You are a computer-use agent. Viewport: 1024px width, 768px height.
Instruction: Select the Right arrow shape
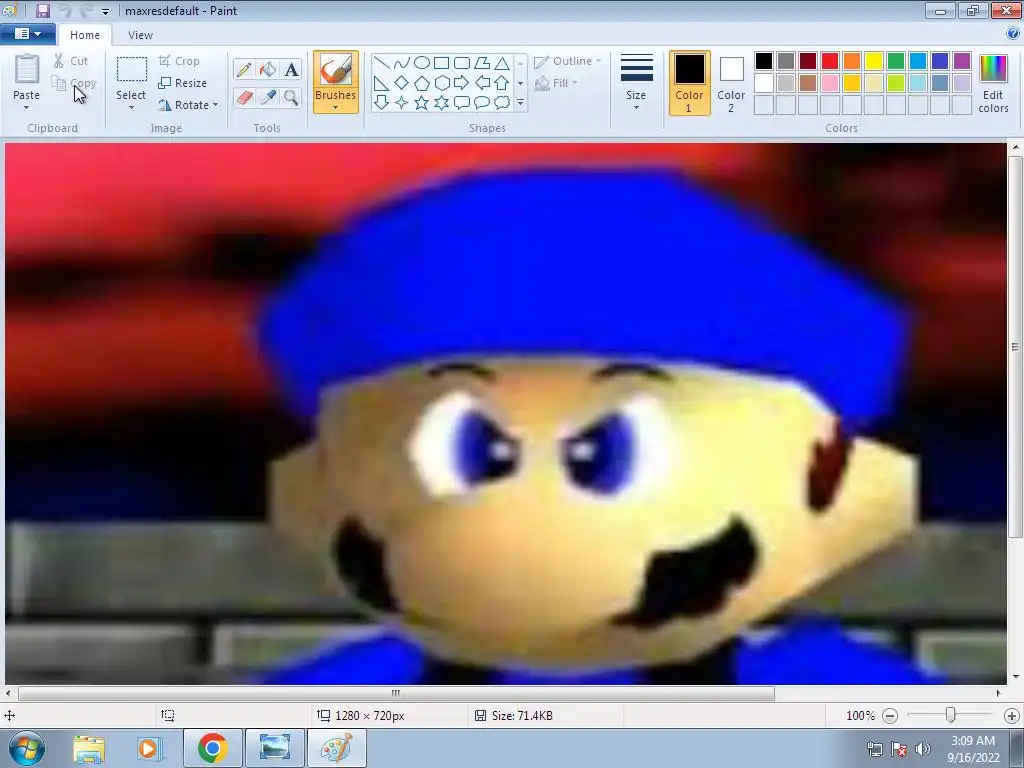tap(462, 83)
